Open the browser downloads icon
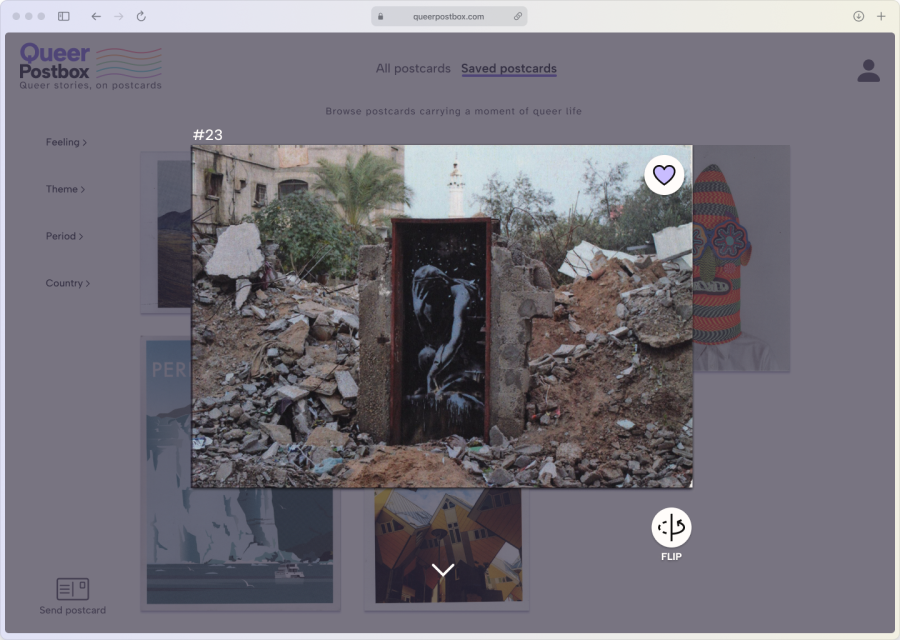This screenshot has height=640, width=900. pos(858,16)
